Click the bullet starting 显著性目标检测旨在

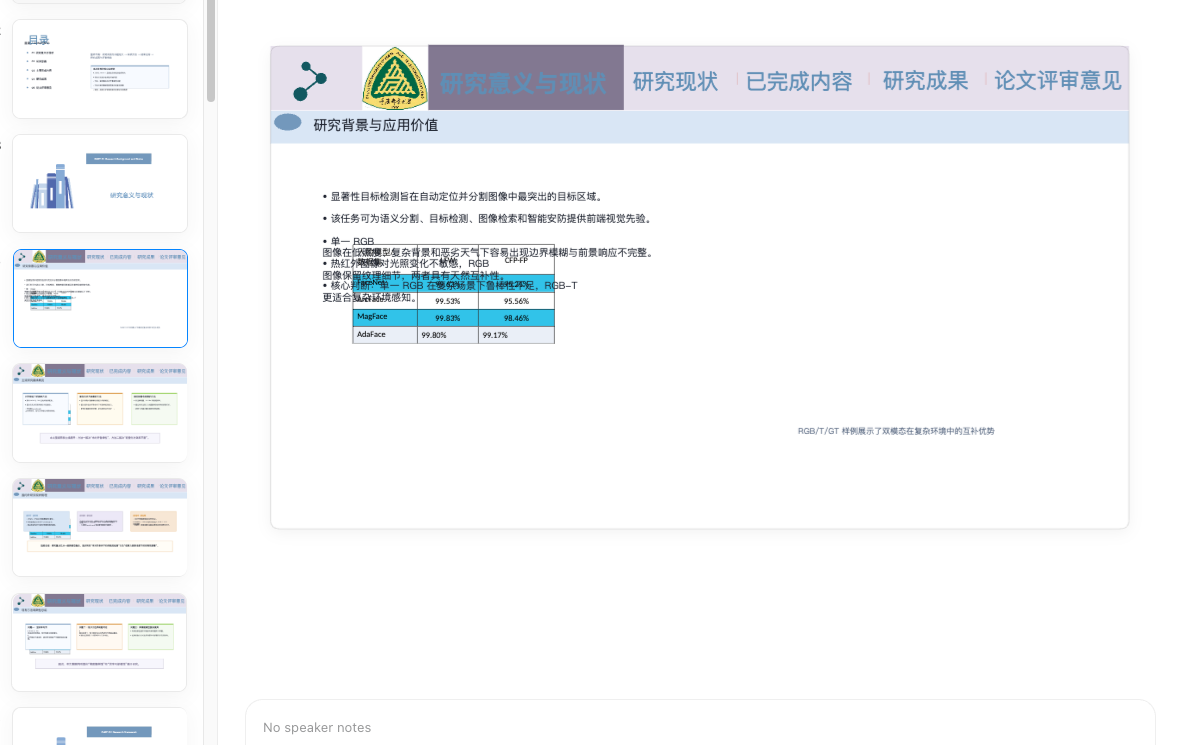(464, 197)
